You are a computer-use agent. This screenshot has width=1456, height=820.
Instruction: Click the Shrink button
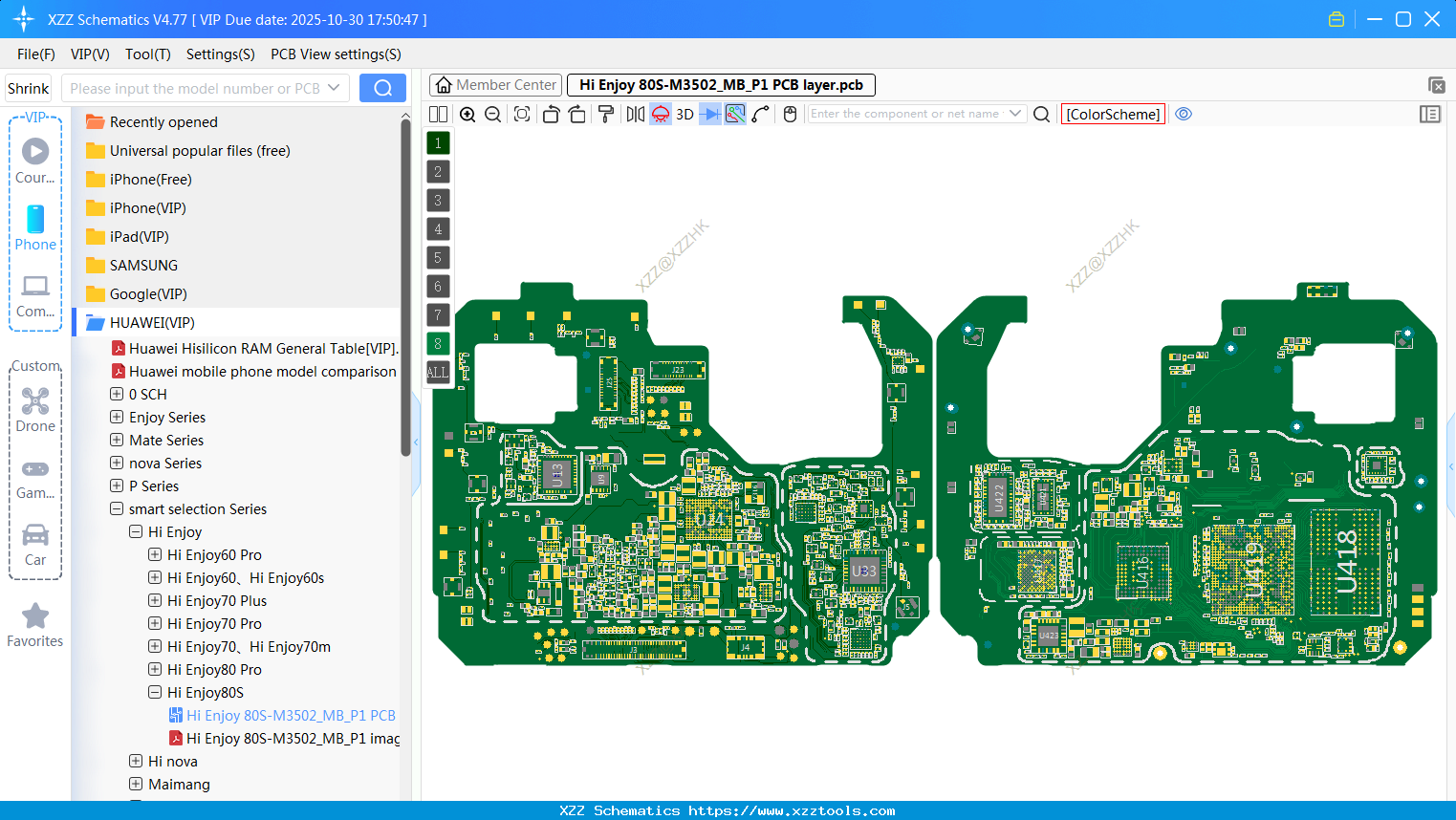tap(29, 89)
